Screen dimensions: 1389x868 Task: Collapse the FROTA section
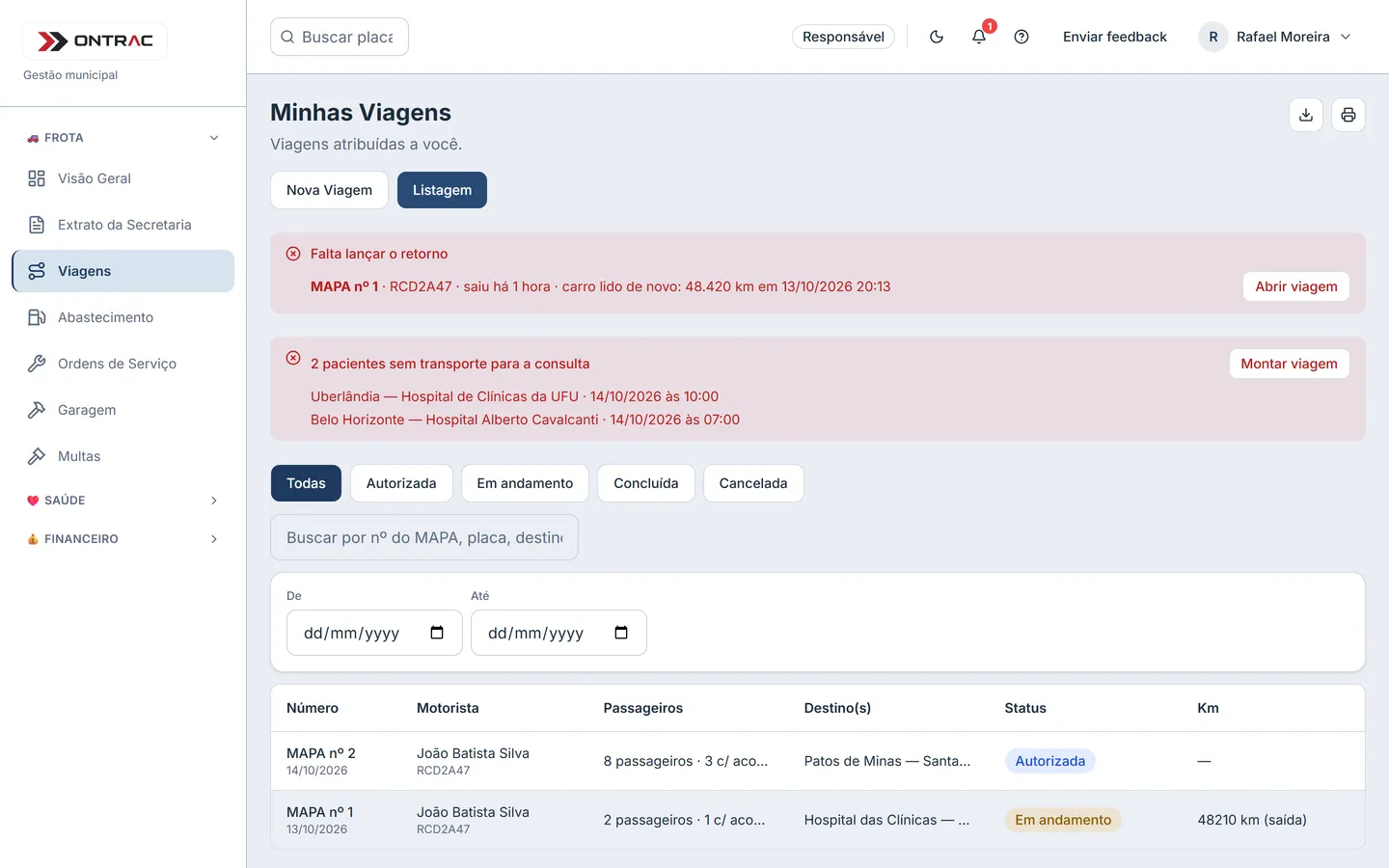[123, 138]
